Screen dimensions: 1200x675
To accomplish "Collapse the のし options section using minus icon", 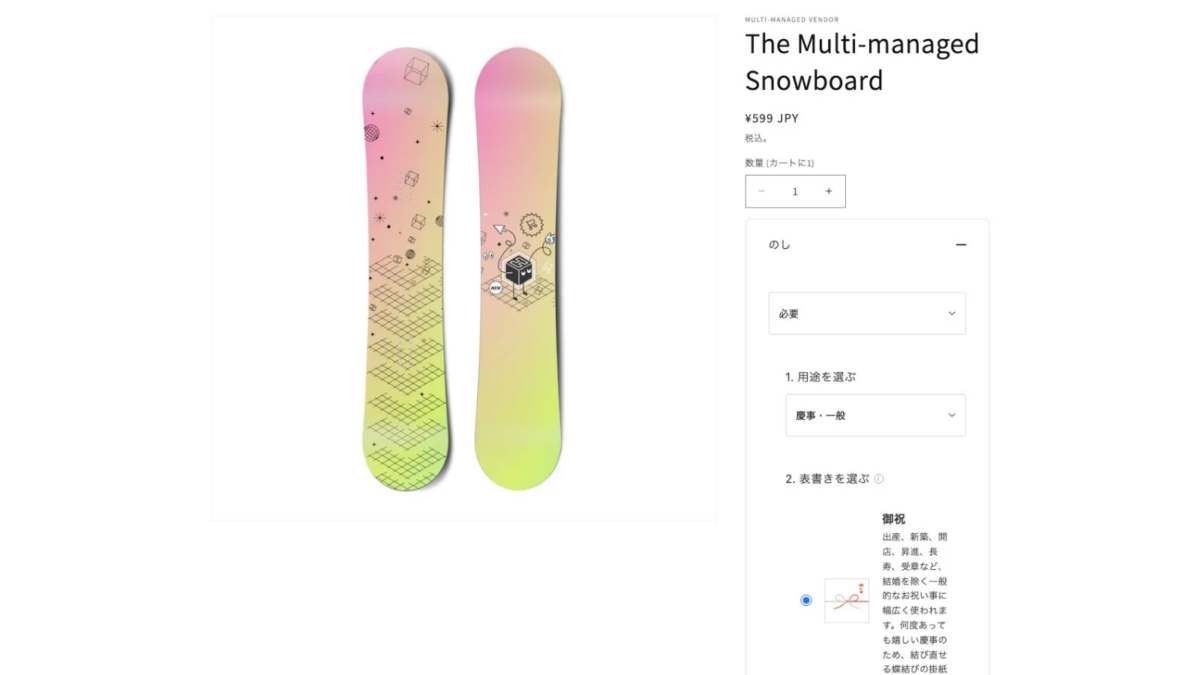I will [960, 244].
